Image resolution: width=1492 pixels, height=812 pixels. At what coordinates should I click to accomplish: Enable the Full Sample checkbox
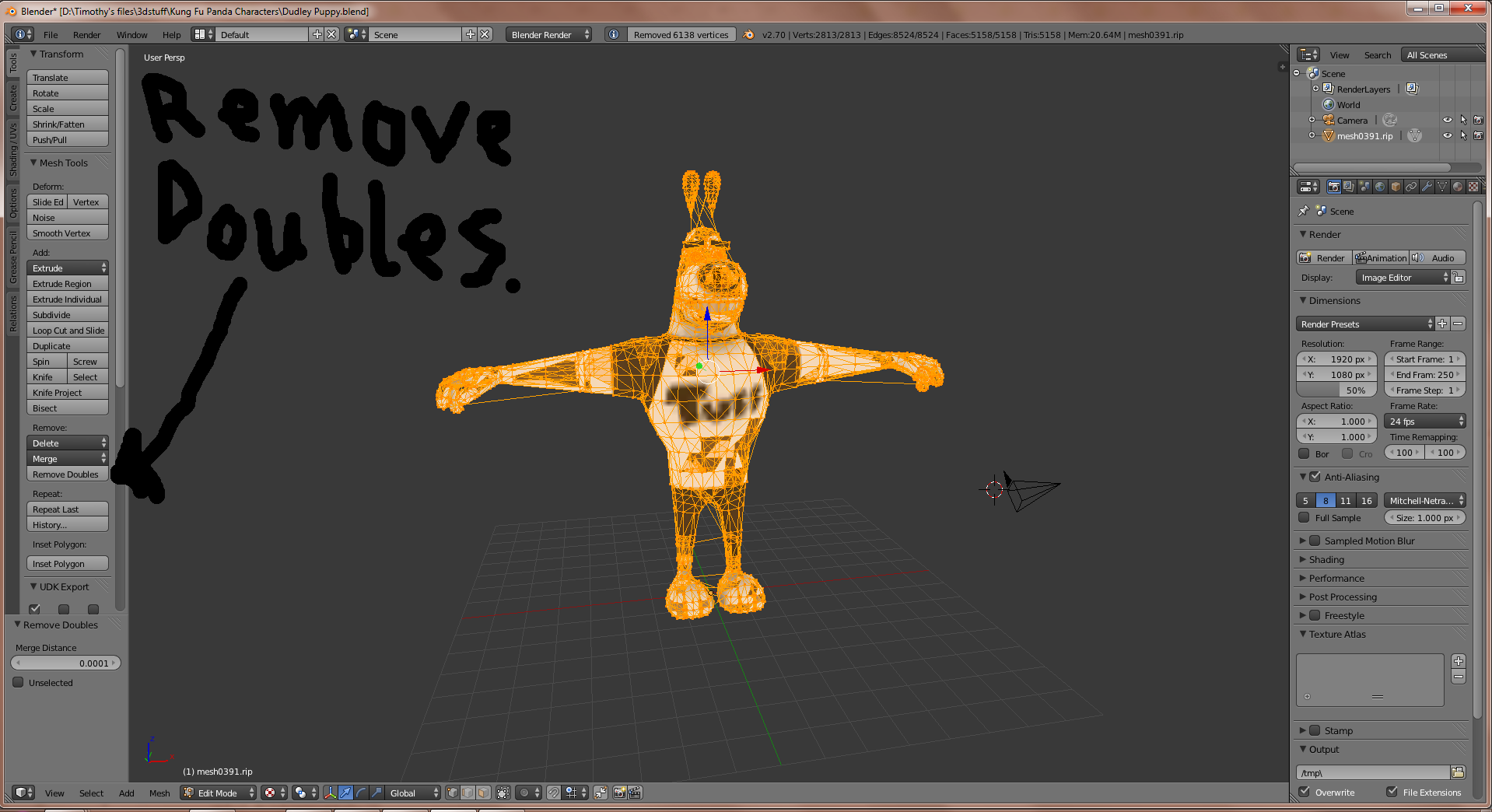[x=1305, y=517]
